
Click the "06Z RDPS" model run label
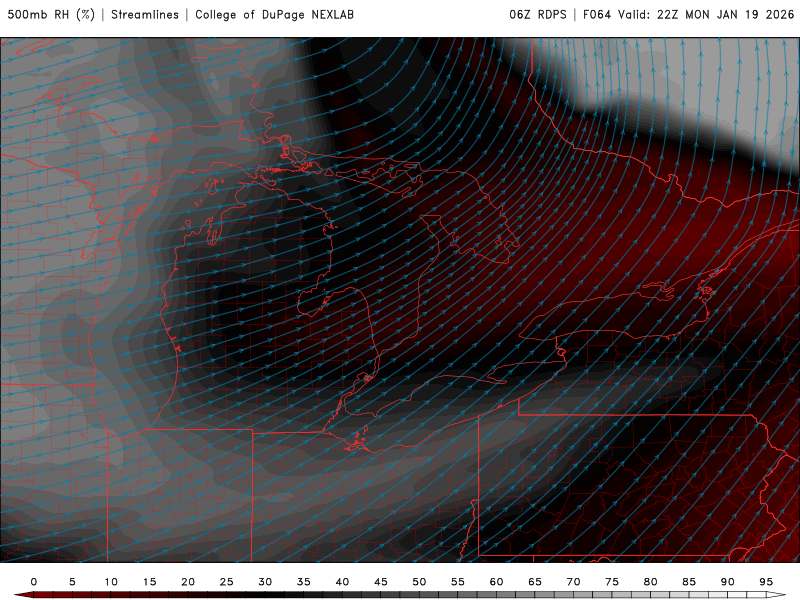point(538,14)
